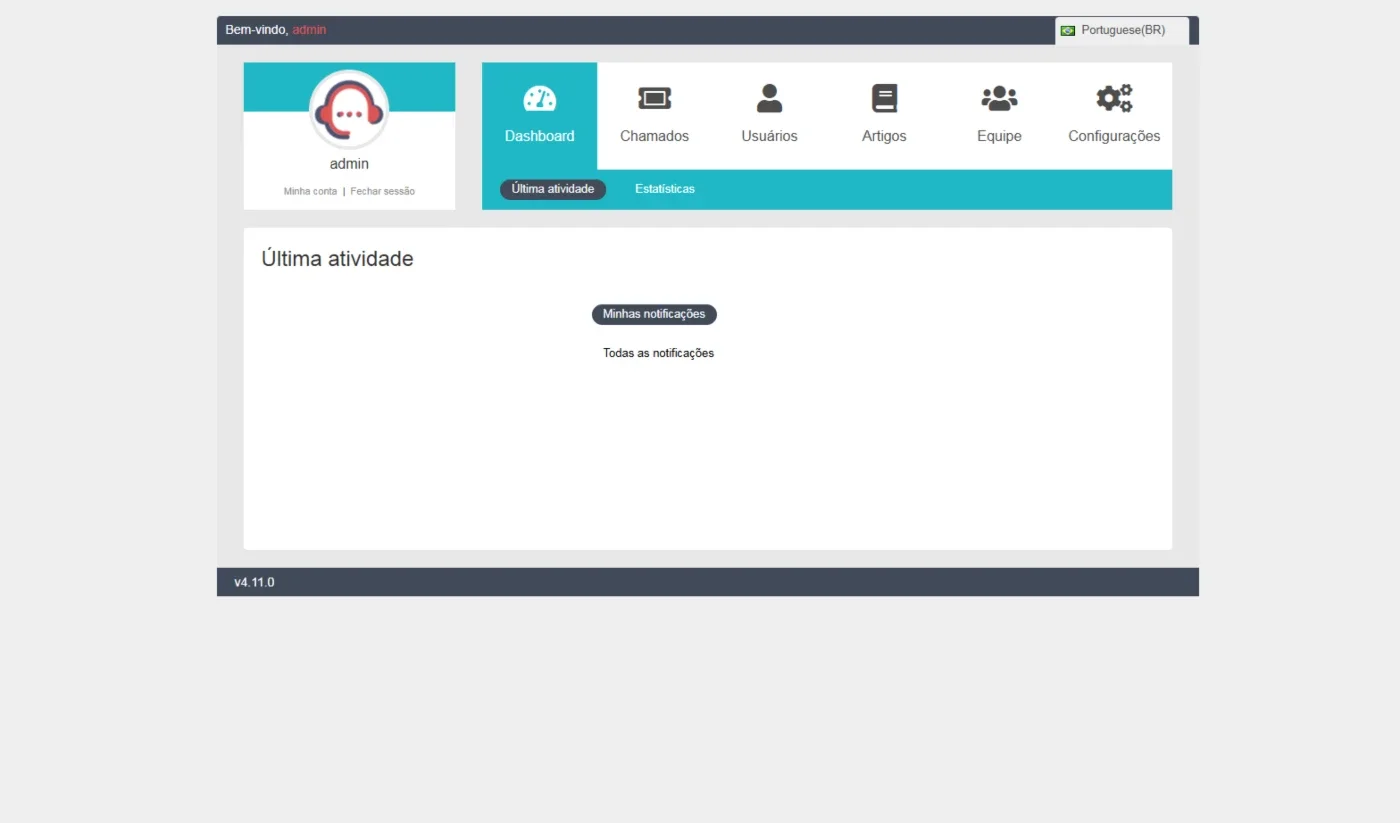
Task: Switch to the Estatísticas sub-tab
Action: coord(665,189)
